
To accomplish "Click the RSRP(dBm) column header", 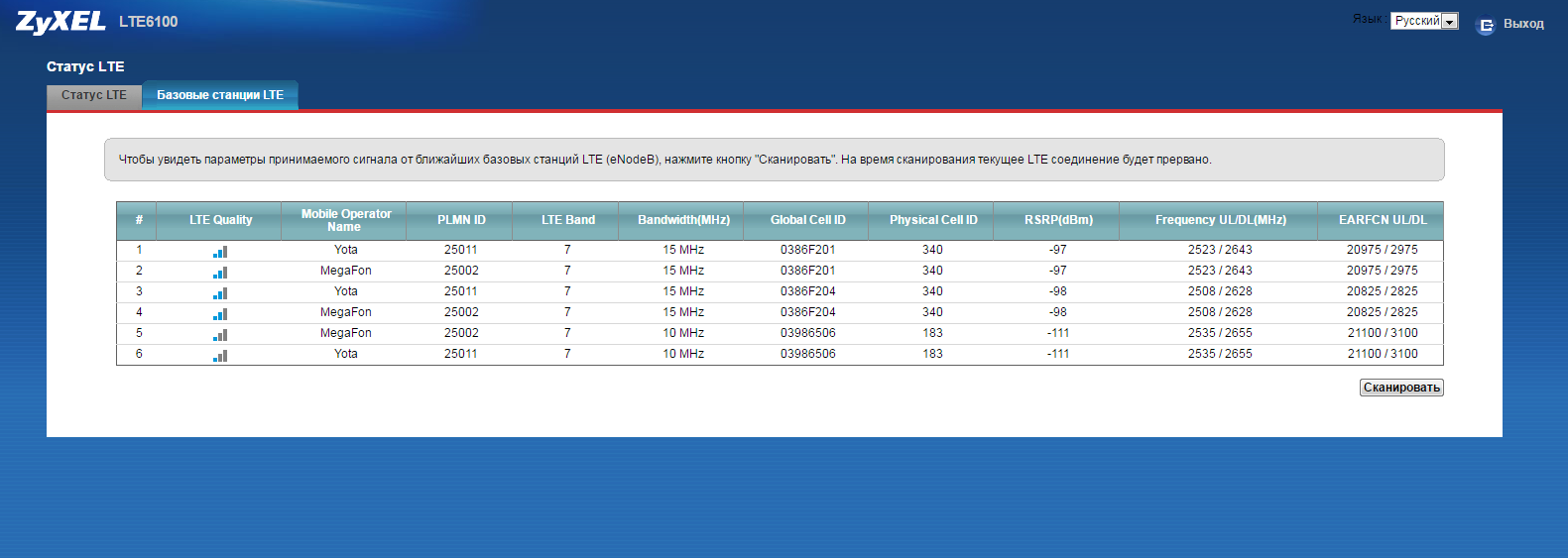I will [1058, 220].
